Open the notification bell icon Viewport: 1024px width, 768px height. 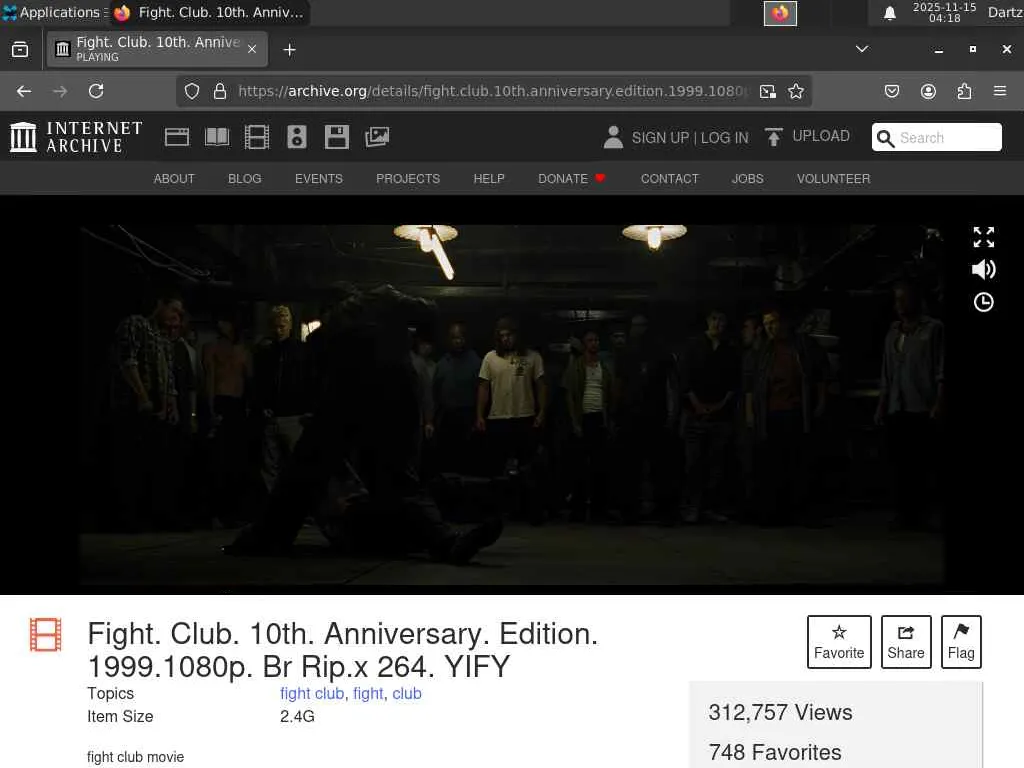pos(889,13)
